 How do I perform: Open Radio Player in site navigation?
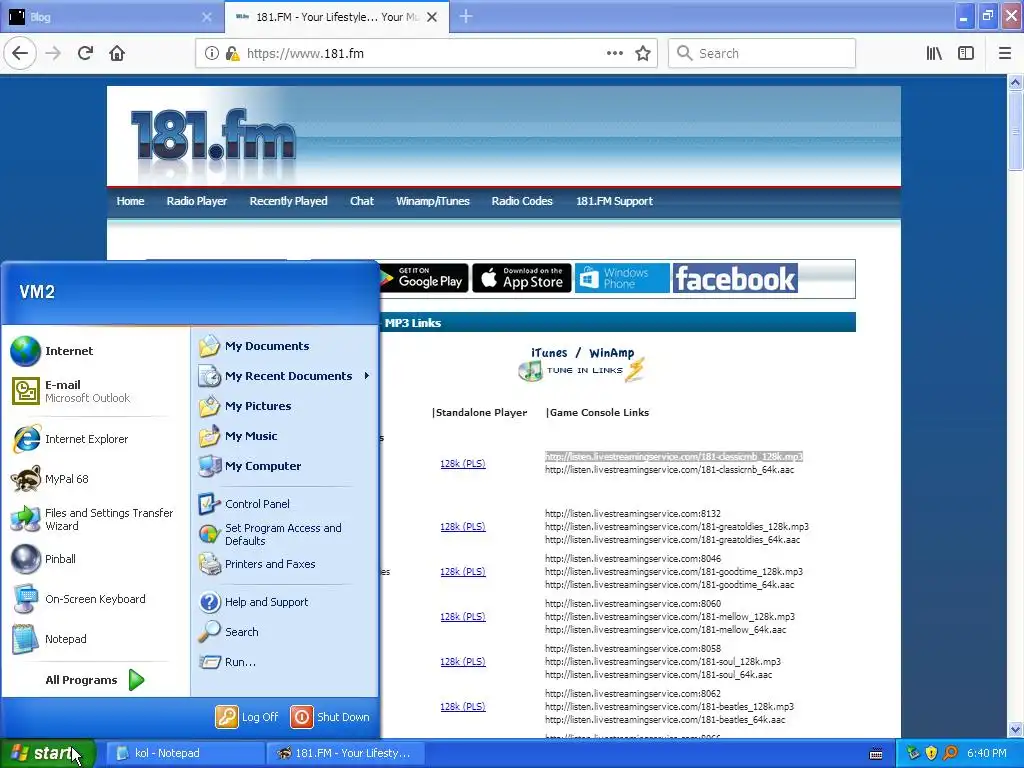click(197, 201)
